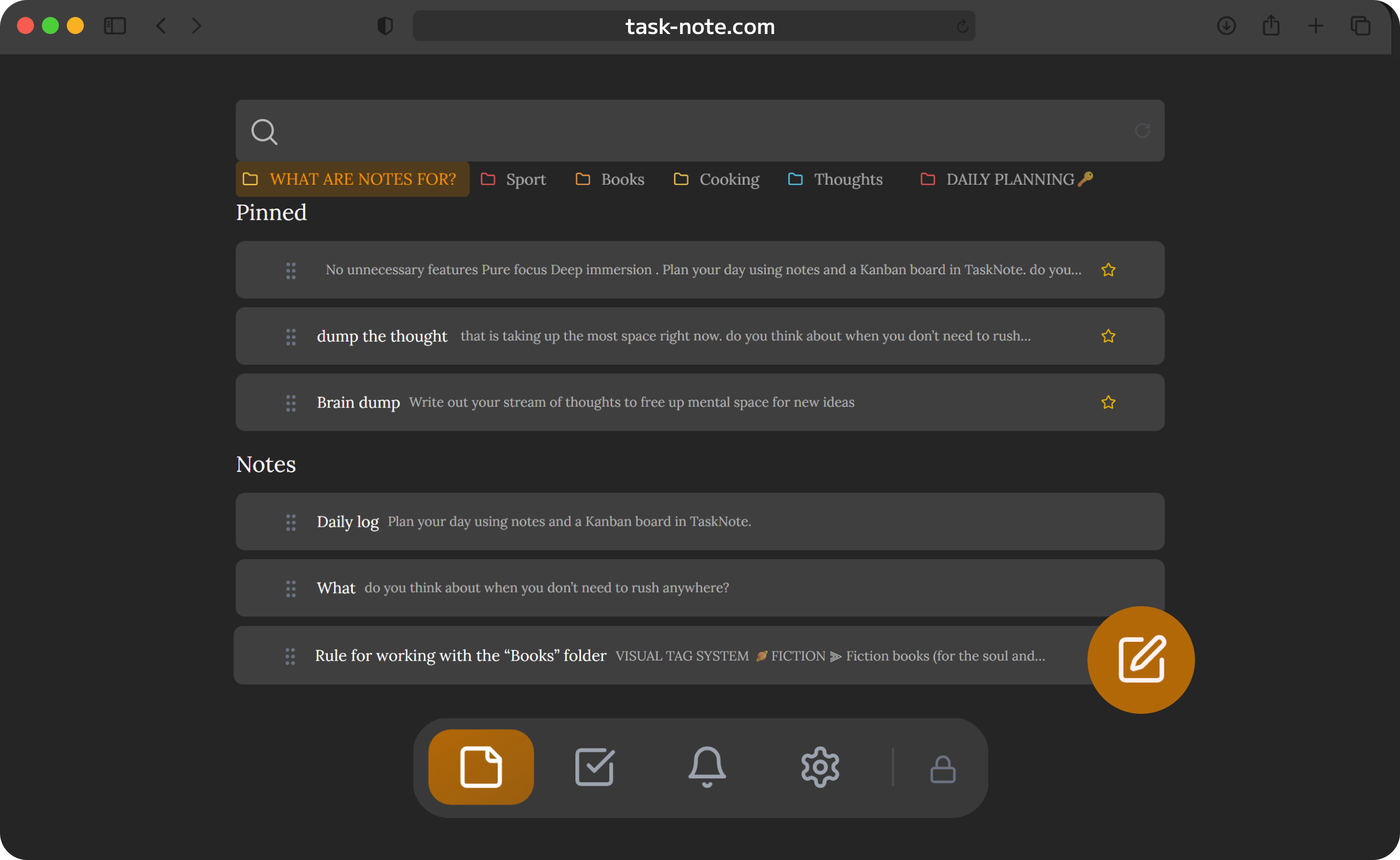Toggle star on the first pinned note

(x=1108, y=270)
